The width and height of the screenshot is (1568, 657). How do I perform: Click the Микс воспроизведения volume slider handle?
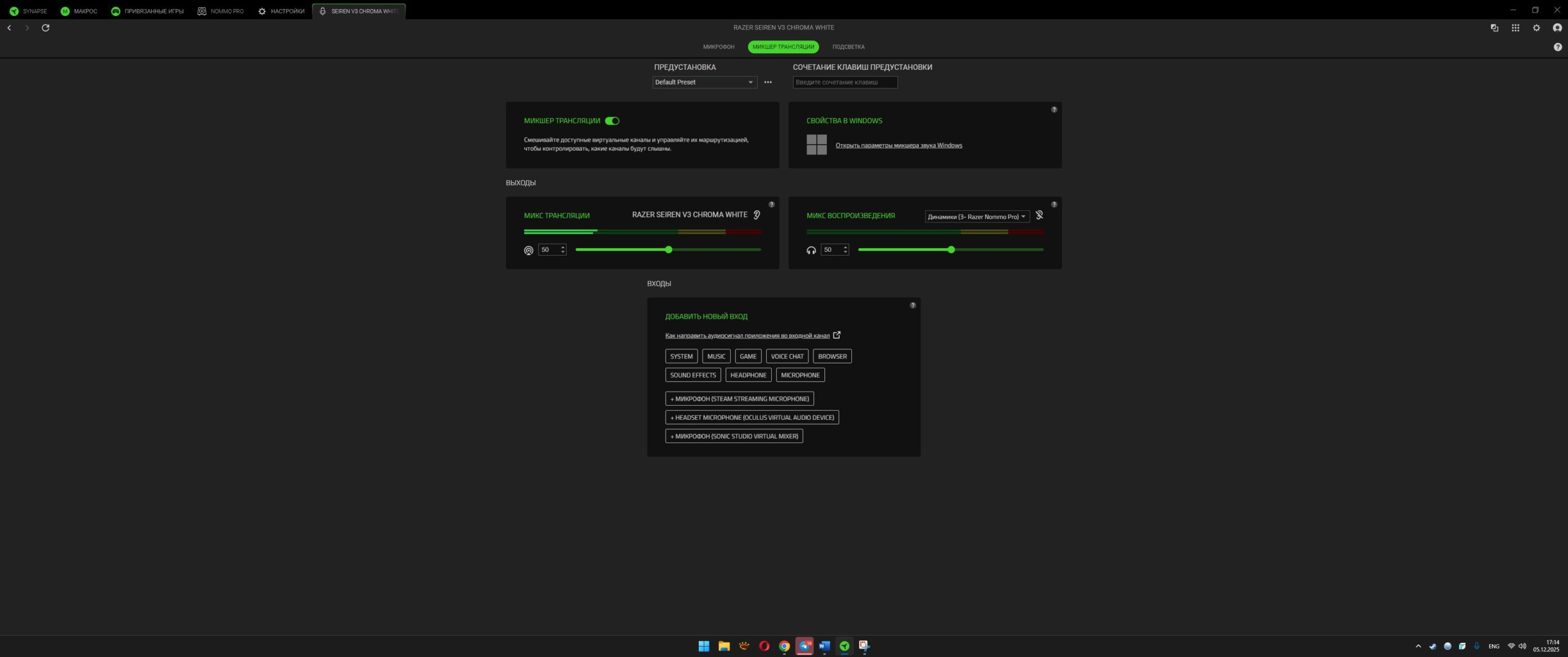tap(951, 250)
